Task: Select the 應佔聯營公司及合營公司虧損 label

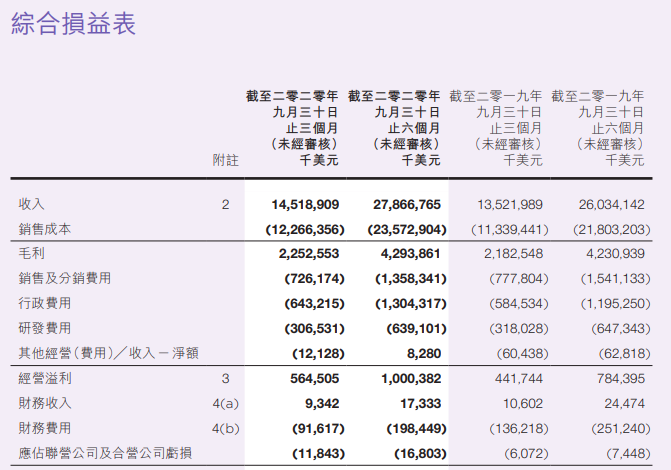Action: (105, 453)
